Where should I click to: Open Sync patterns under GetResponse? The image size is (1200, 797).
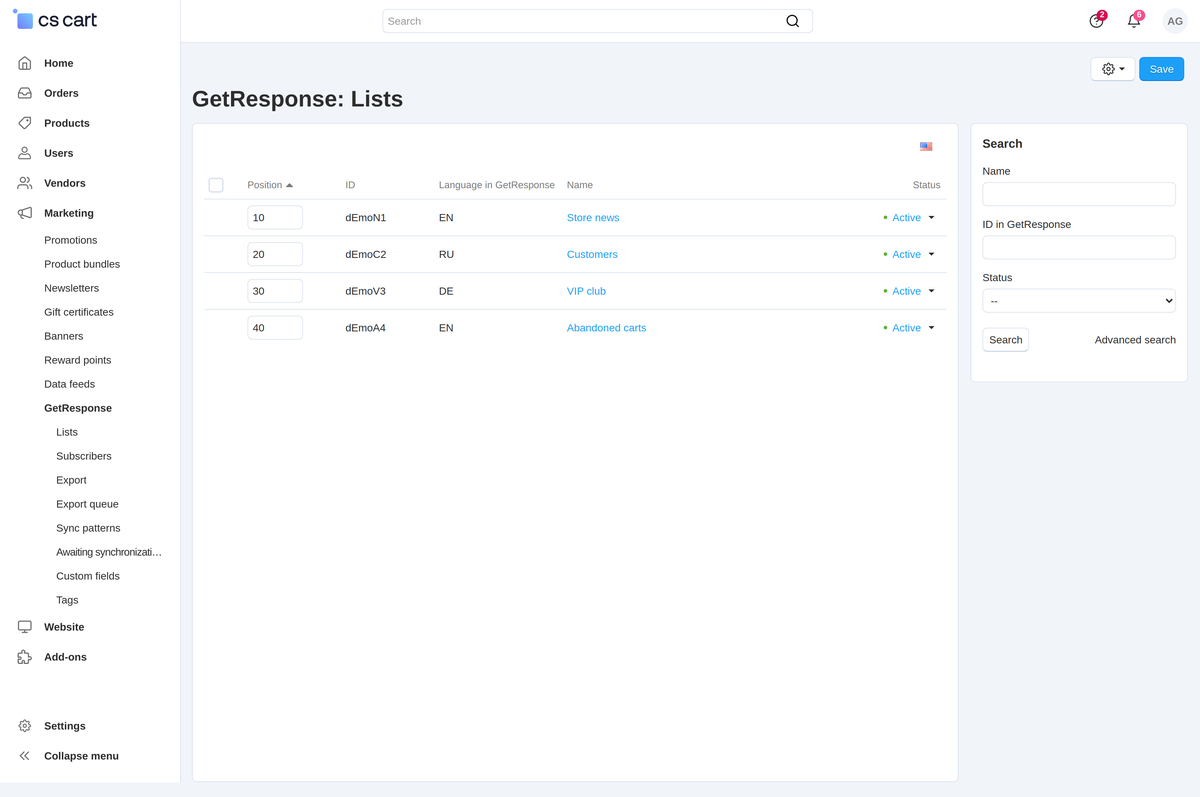pos(88,528)
